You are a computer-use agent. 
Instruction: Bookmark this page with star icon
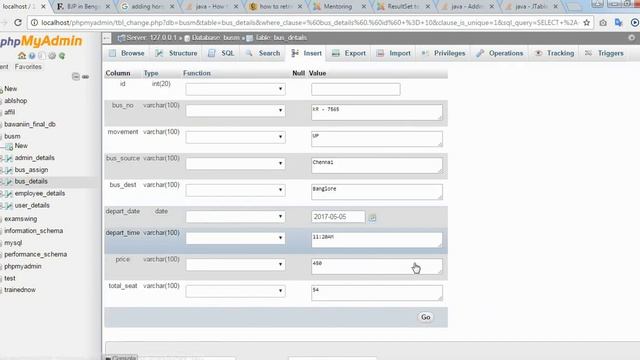pyautogui.click(x=587, y=23)
